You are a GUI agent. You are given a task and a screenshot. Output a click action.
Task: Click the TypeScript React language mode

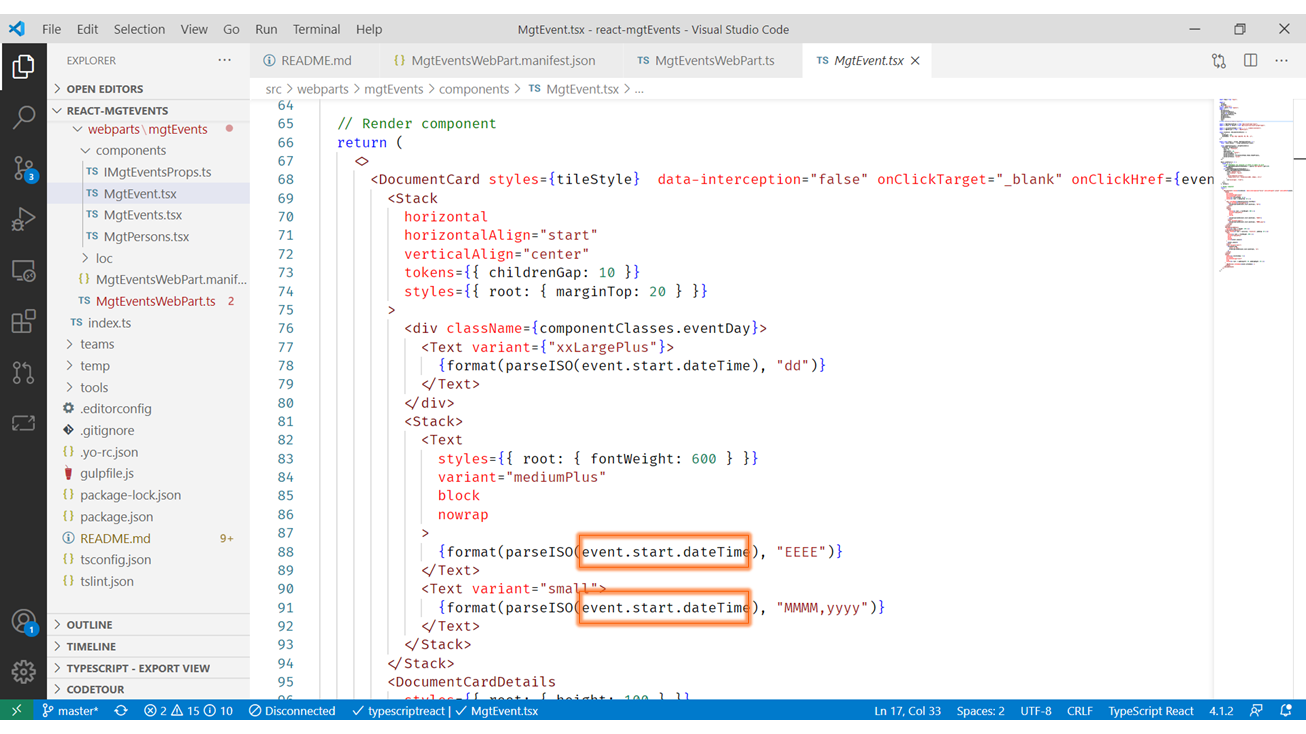pos(1150,711)
